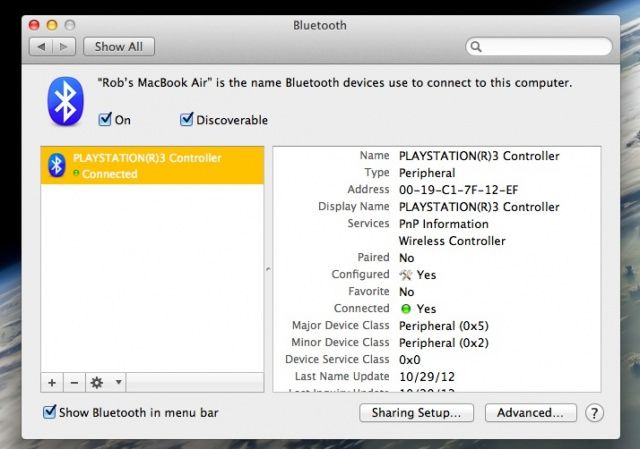Open Bluetooth help with question mark button
This screenshot has height=449, width=640.
pyautogui.click(x=594, y=413)
